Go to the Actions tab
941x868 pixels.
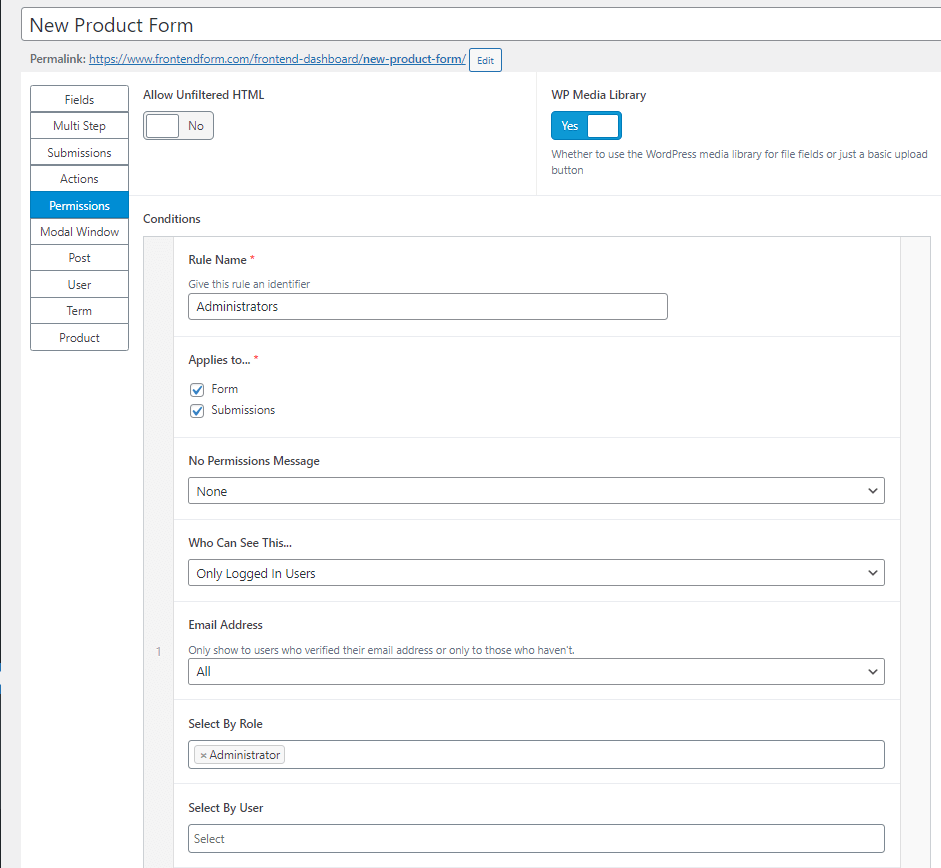[x=79, y=179]
